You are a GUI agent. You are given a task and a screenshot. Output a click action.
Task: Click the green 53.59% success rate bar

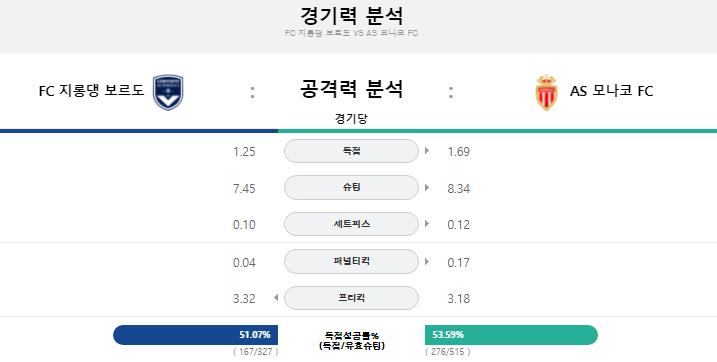pos(511,335)
